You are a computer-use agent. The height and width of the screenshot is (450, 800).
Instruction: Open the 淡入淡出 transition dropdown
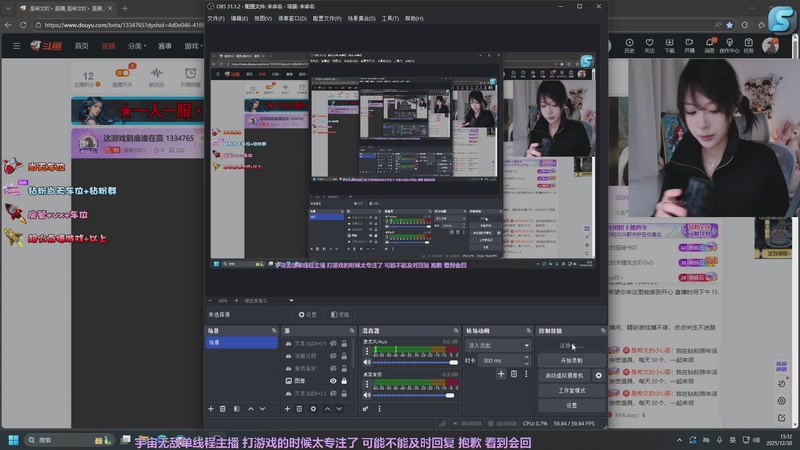[498, 345]
